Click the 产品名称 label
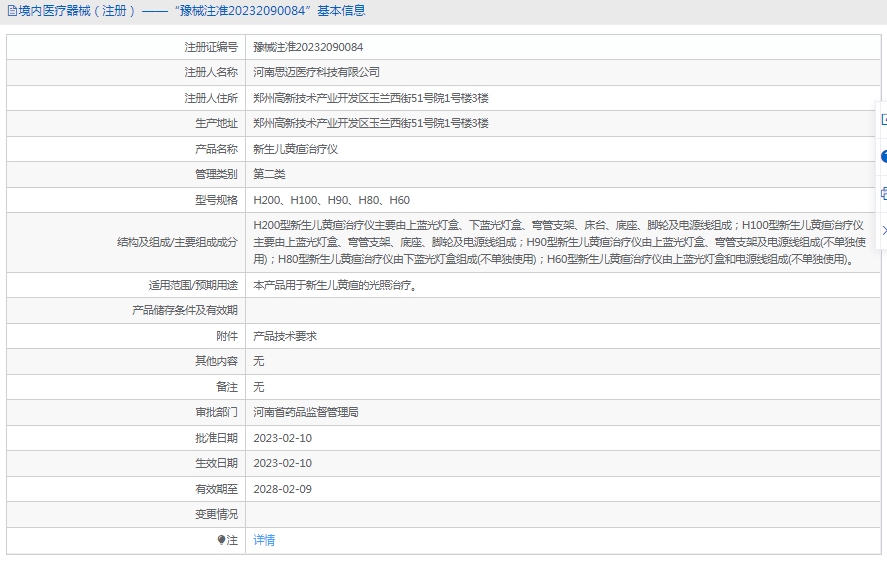Image resolution: width=887 pixels, height=562 pixels. click(x=217, y=149)
